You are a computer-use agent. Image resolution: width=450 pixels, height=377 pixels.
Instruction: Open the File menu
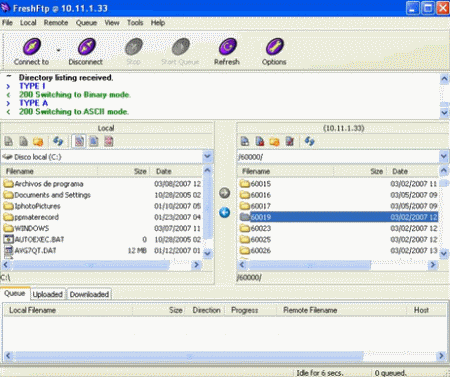7,23
